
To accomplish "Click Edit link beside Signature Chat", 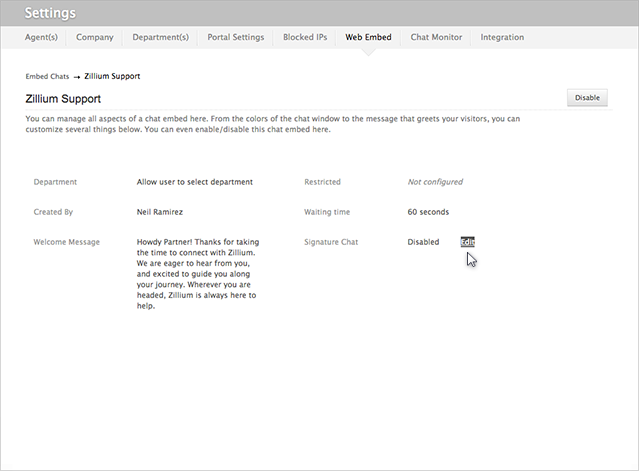I will (467, 242).
